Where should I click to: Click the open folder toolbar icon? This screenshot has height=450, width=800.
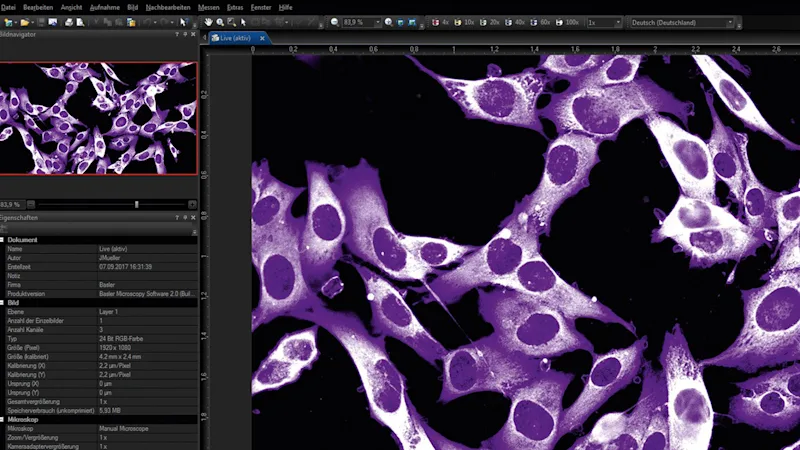24,22
